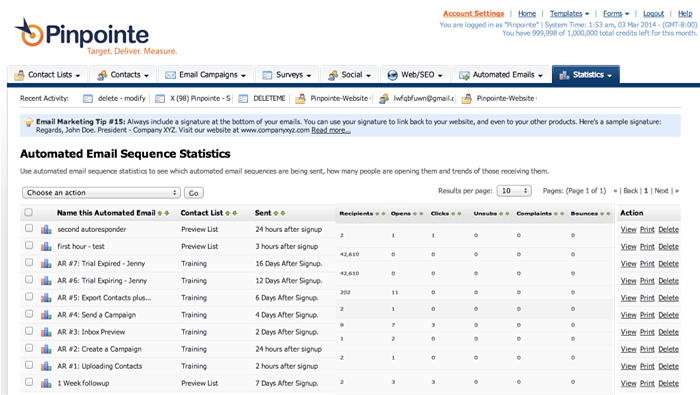Open chart icon for first hour - test
The image size is (700, 395).
pyautogui.click(x=46, y=246)
